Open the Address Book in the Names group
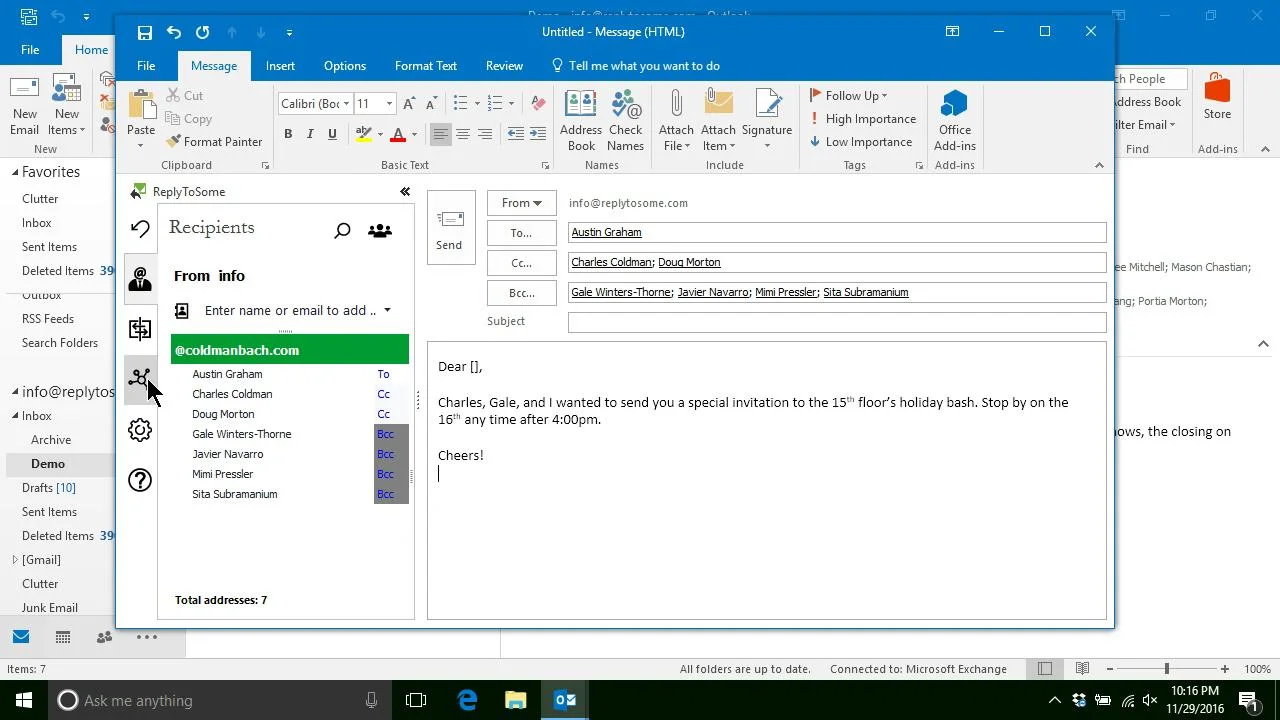 coord(581,120)
